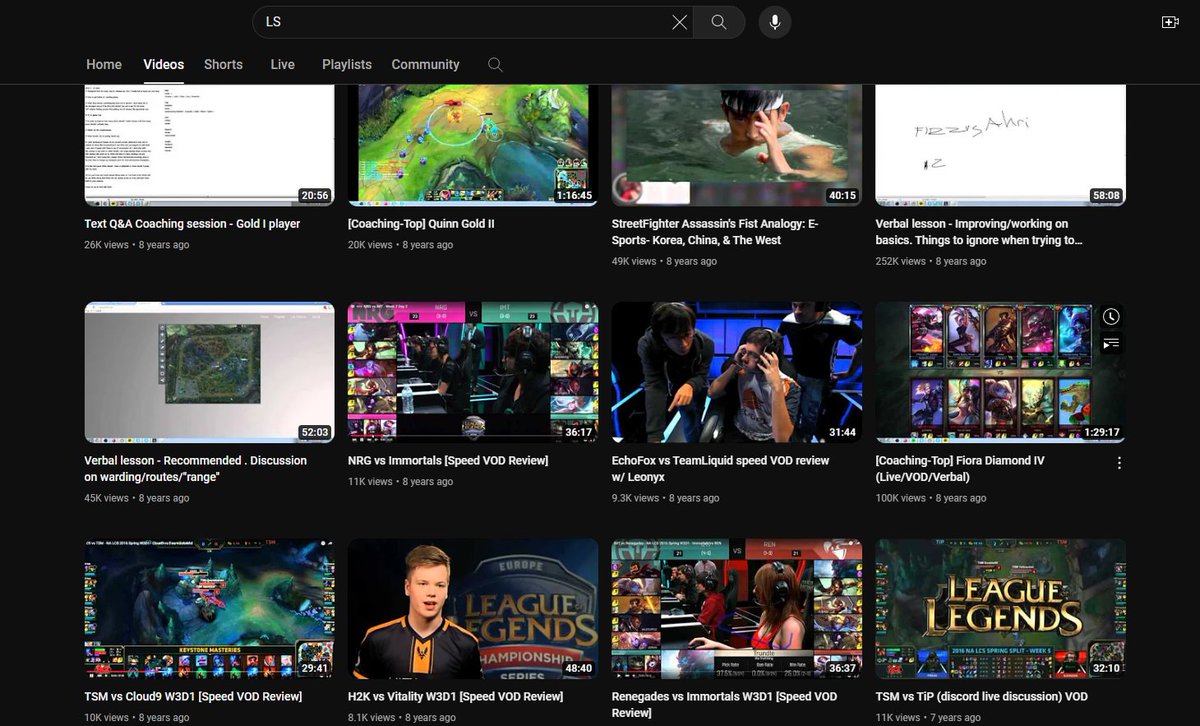Click the 8.1K views metadata text
This screenshot has height=726, width=1200.
370,717
